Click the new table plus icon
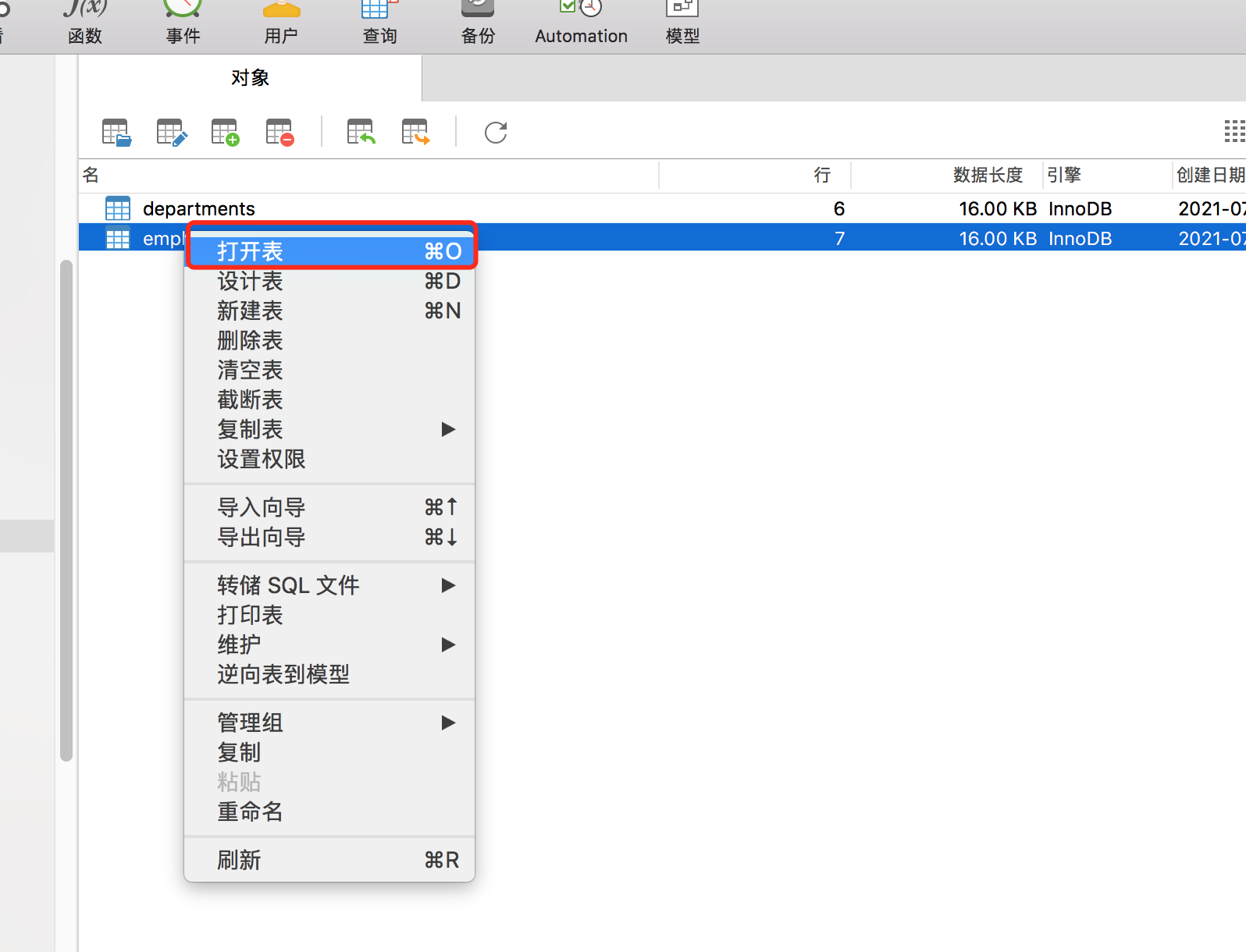The width and height of the screenshot is (1246, 952). (x=225, y=132)
